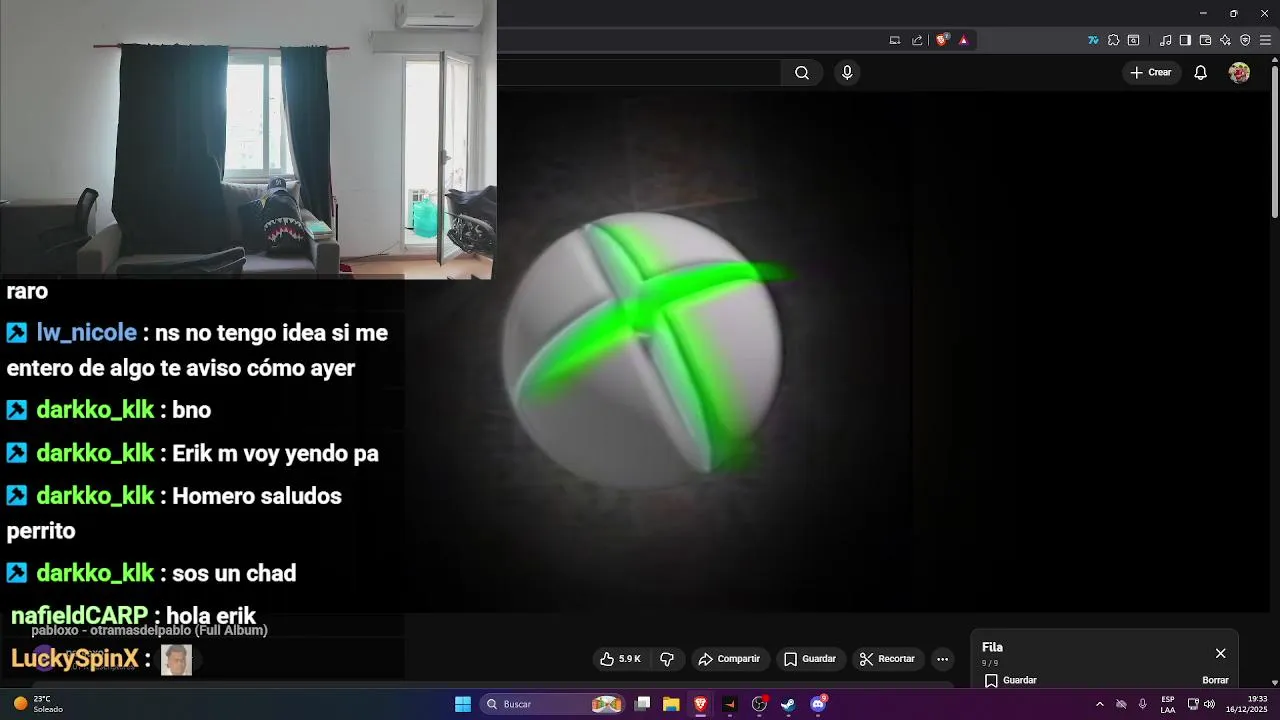Toggle the Brave sidebar panel
This screenshot has height=720, width=1280.
click(x=1185, y=40)
